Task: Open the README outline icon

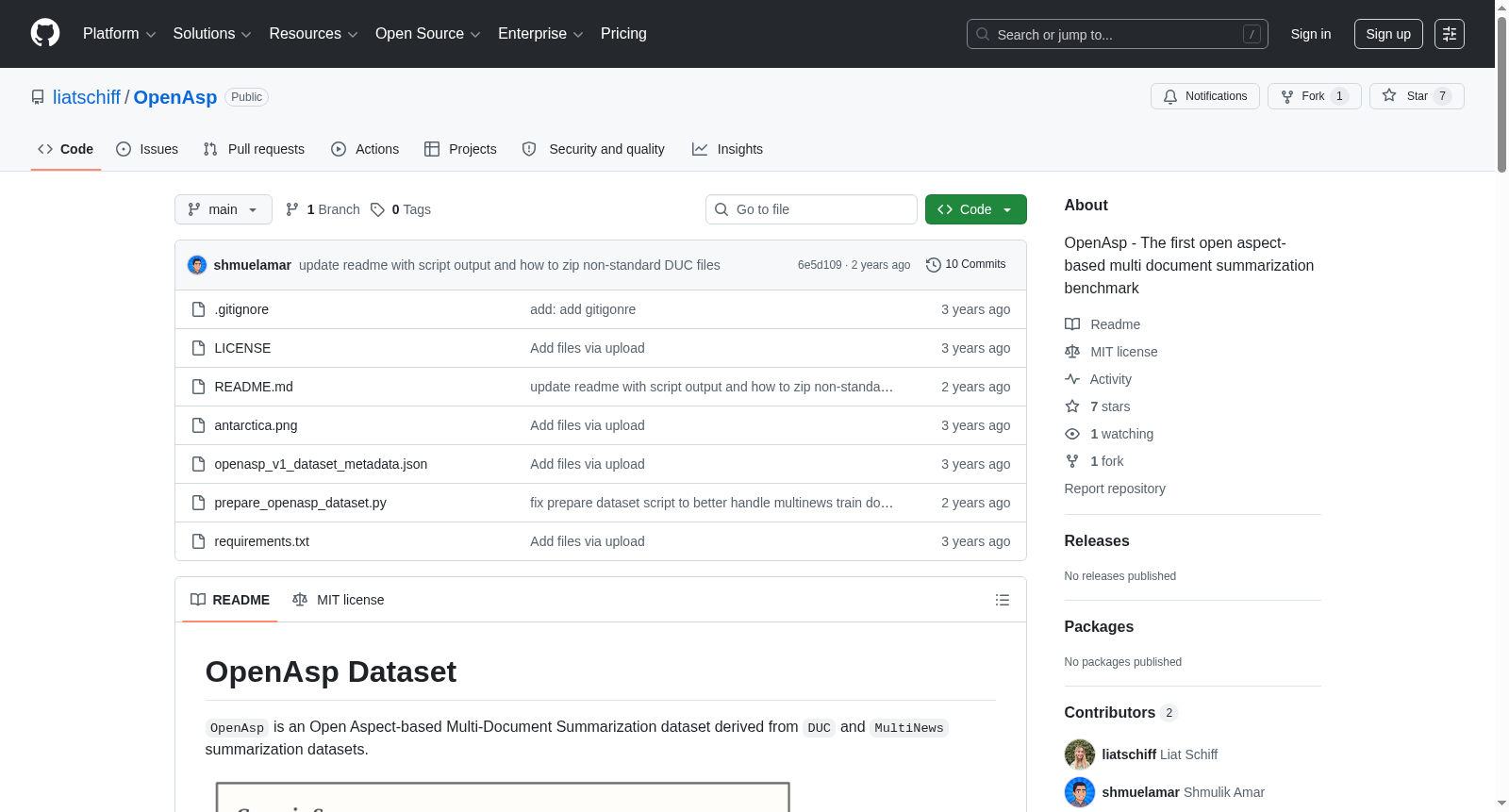Action: click(x=1003, y=600)
